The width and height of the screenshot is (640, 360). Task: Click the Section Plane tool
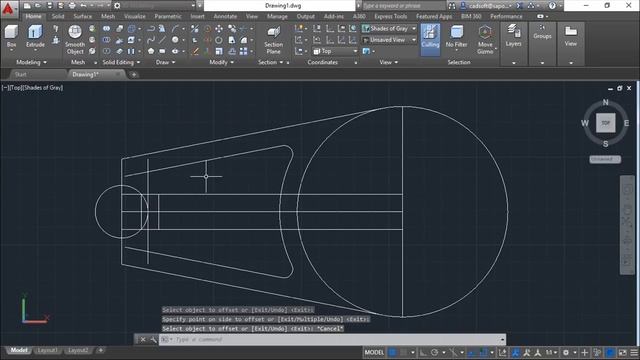pyautogui.click(x=273, y=40)
